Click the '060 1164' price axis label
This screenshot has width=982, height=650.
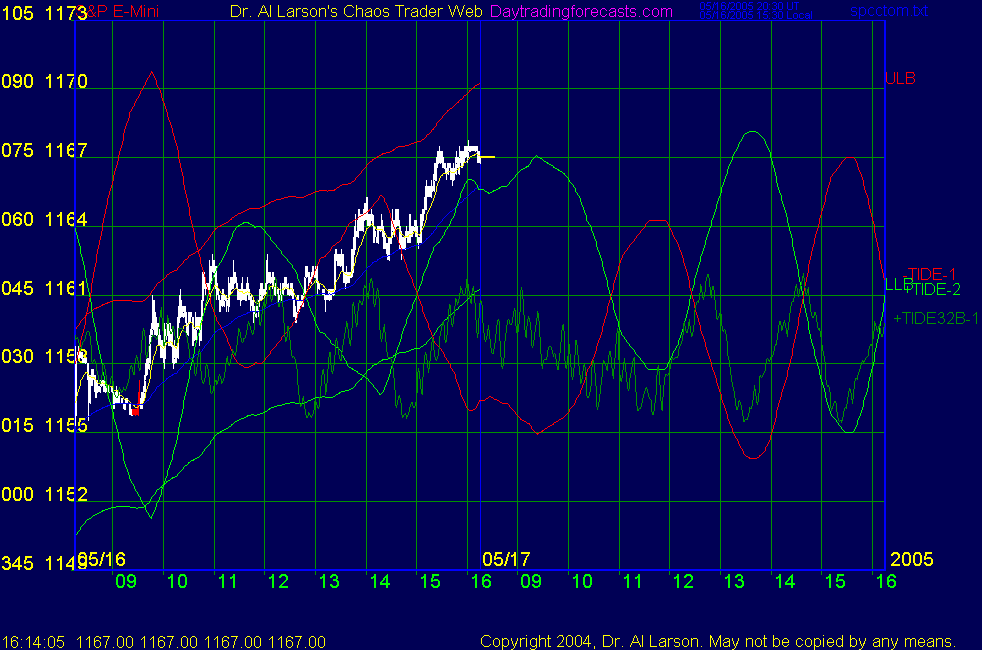[x=44, y=219]
